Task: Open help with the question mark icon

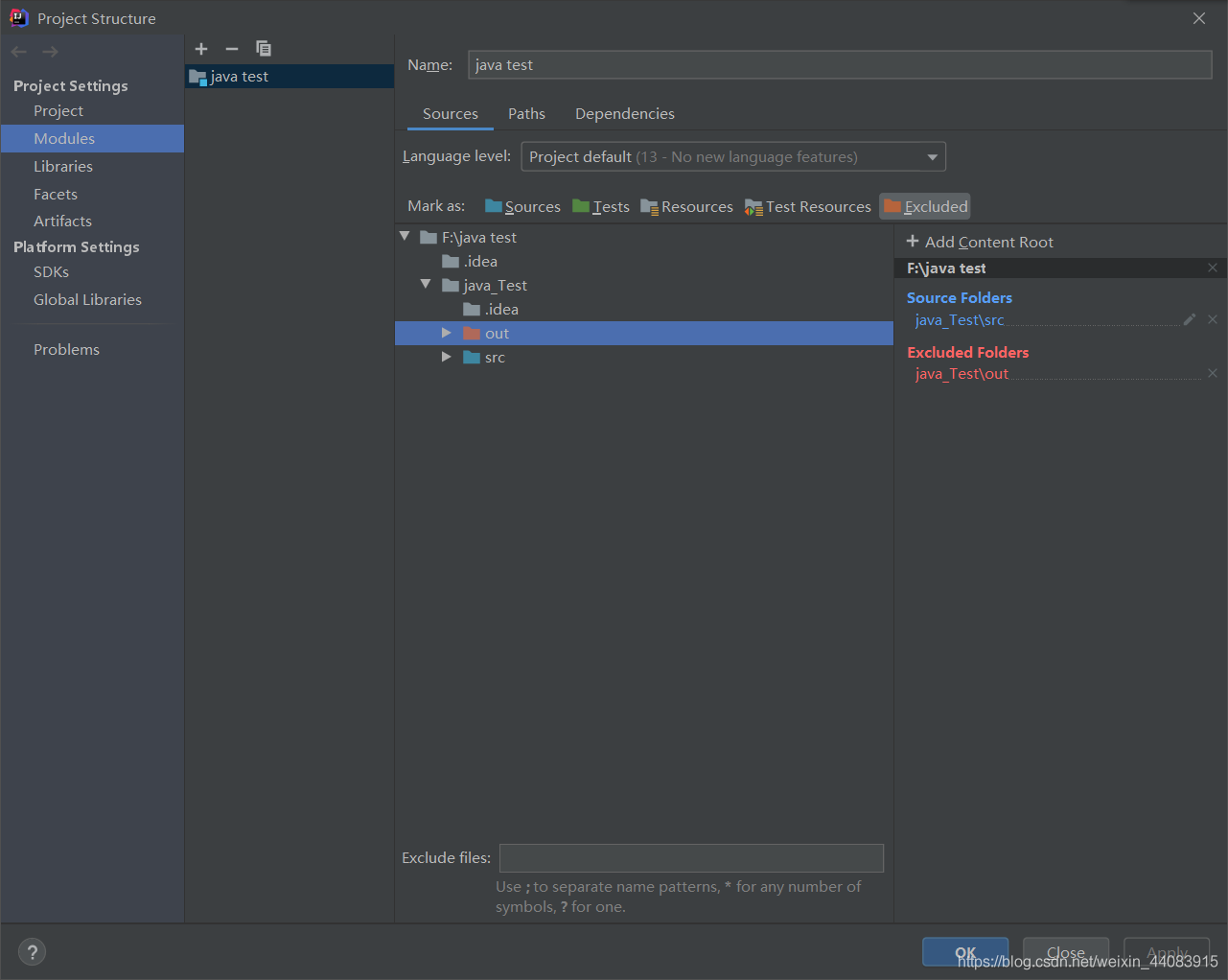Action: pyautogui.click(x=32, y=952)
